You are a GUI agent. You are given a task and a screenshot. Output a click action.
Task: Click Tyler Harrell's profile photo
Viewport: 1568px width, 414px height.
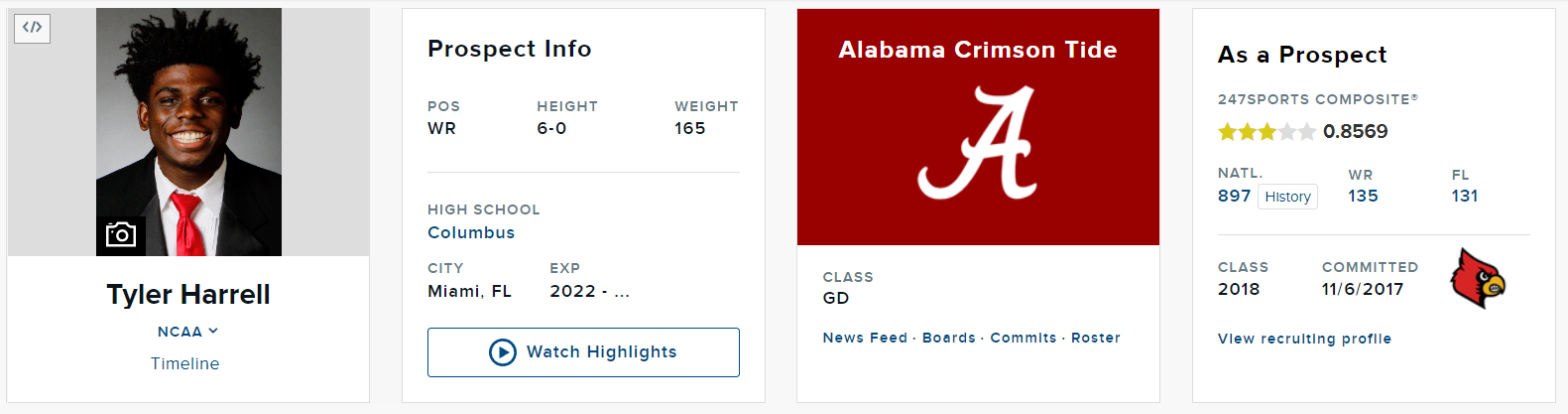[x=188, y=132]
